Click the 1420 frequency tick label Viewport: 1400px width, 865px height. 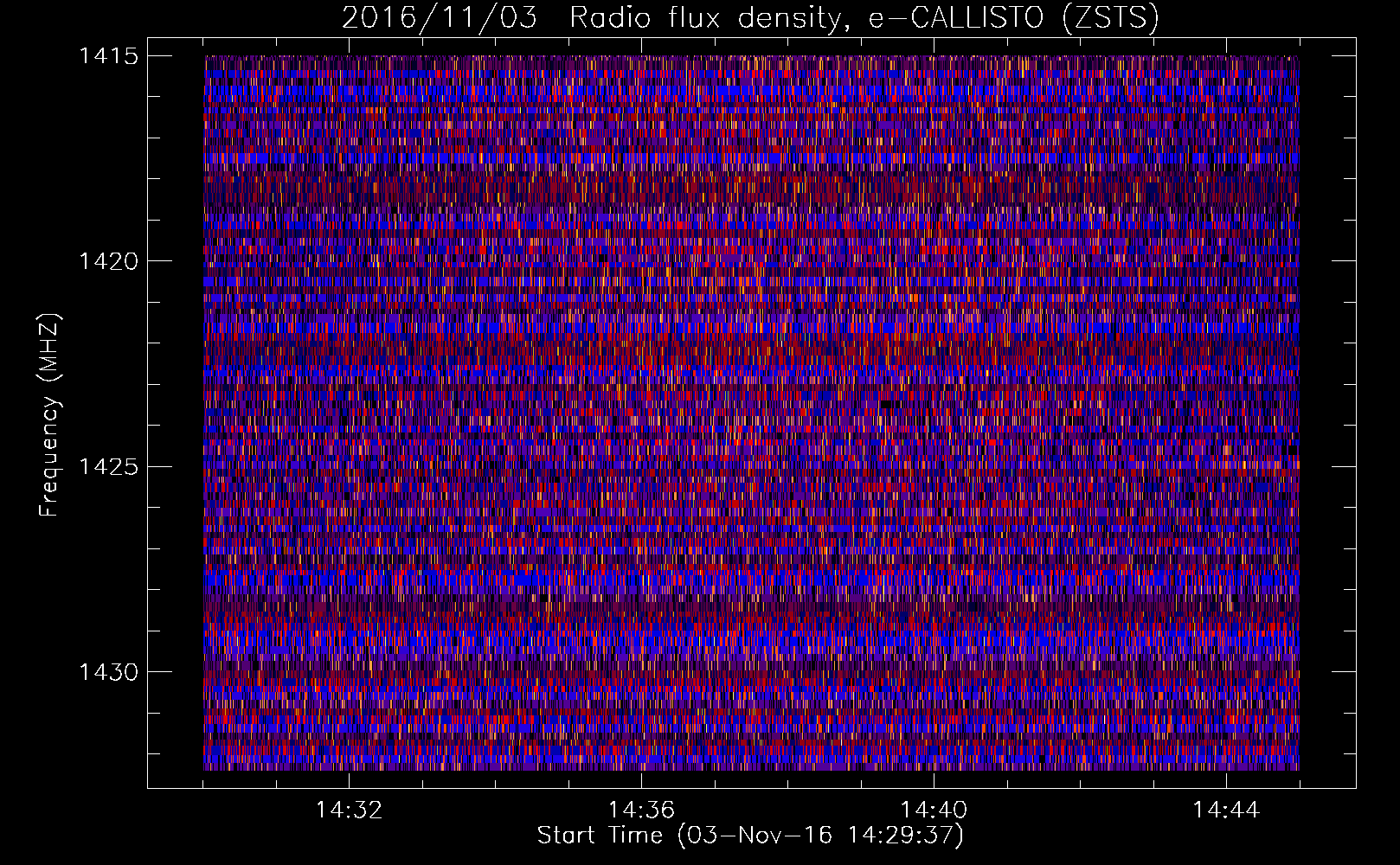point(108,261)
